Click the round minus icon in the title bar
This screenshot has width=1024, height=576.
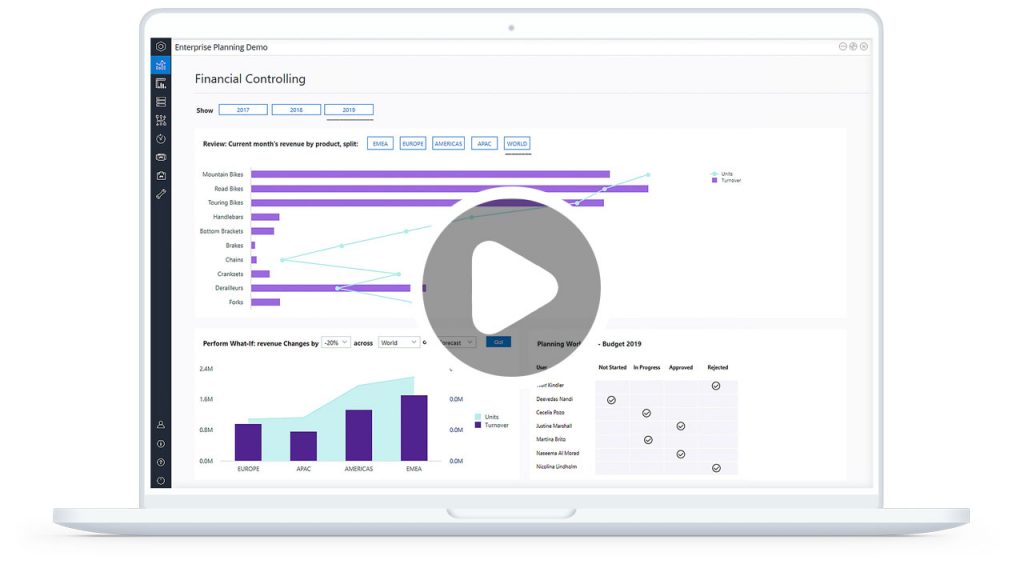842,46
